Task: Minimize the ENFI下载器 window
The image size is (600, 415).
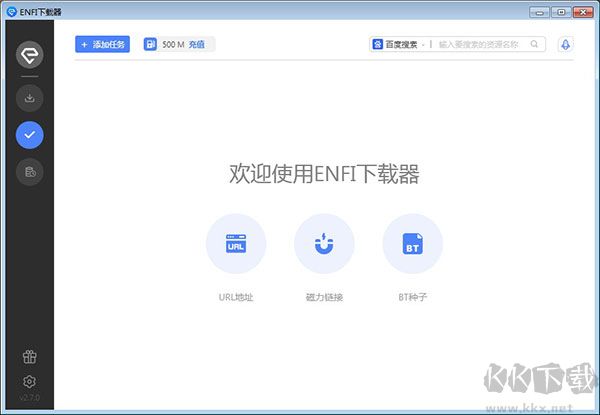Action: coord(539,12)
